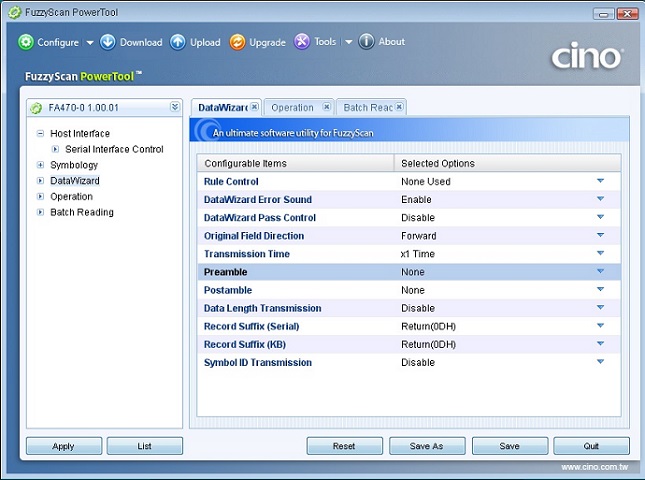The width and height of the screenshot is (645, 480).
Task: Click the orange Upgrade icon
Action: [x=237, y=42]
